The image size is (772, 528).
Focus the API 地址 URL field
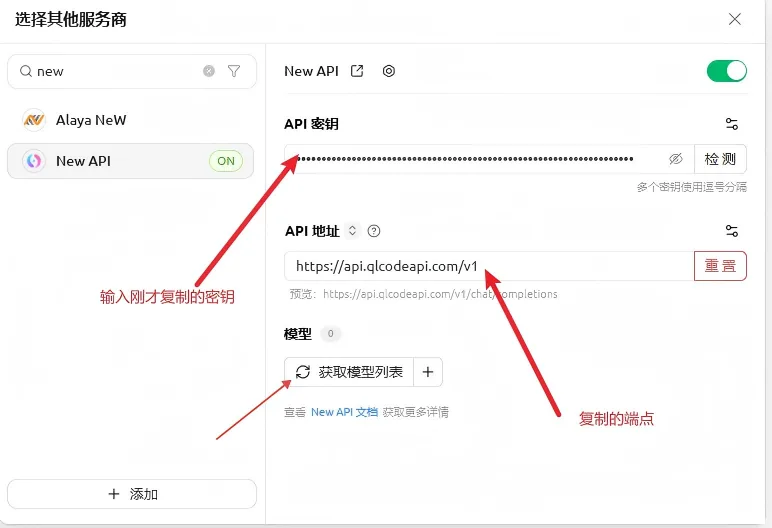[489, 266]
